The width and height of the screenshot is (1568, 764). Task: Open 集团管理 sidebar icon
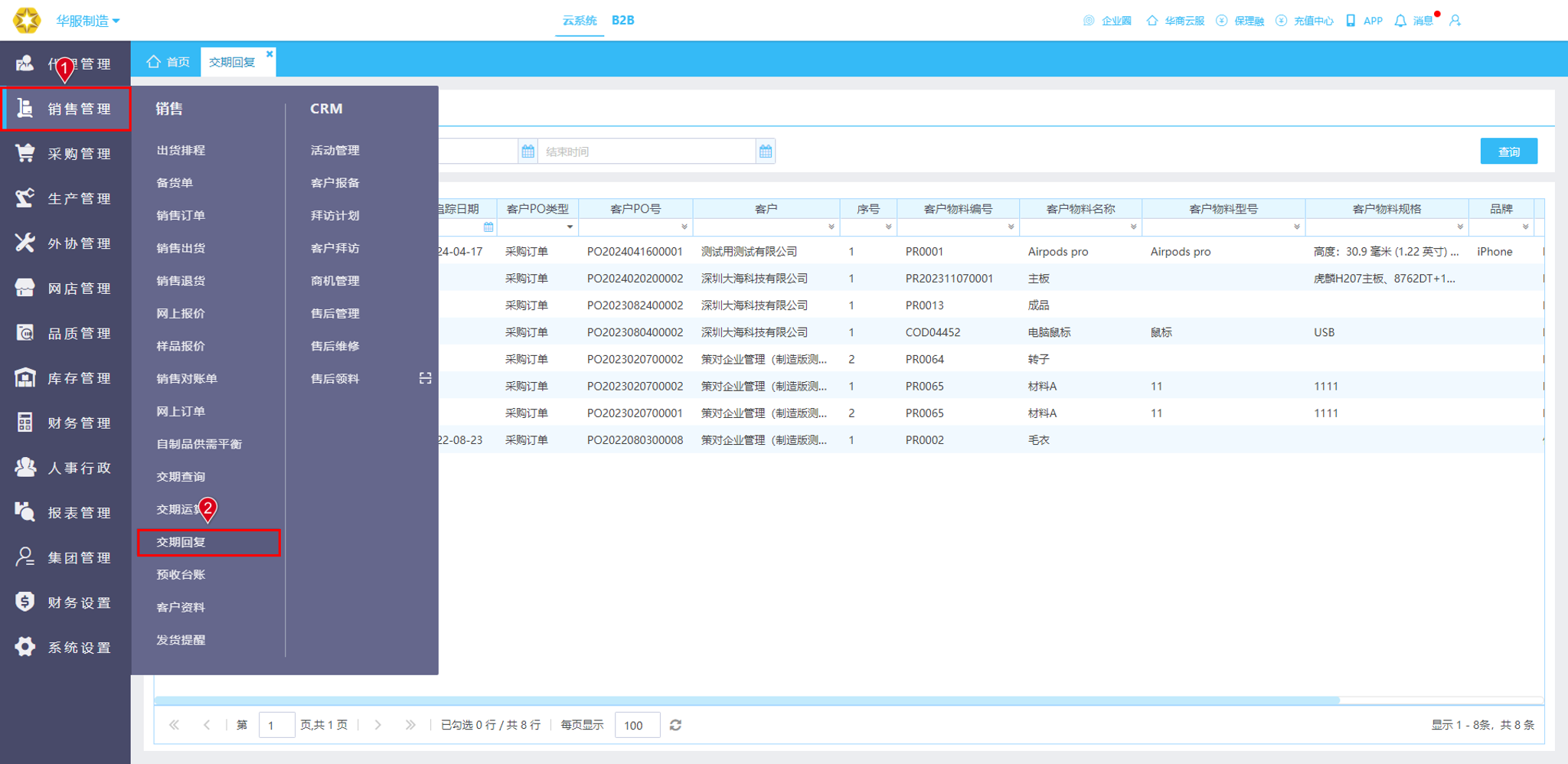click(x=24, y=557)
